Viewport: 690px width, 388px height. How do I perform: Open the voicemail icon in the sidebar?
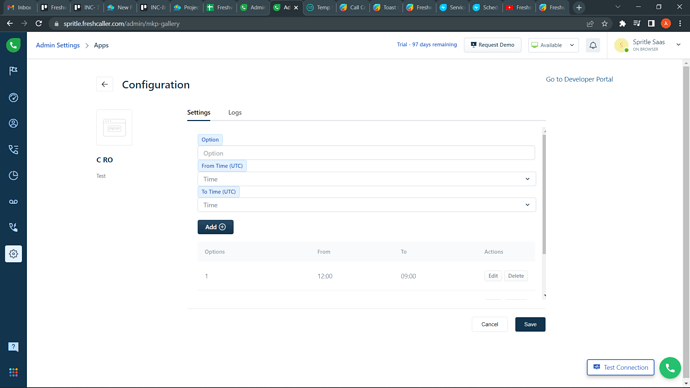point(13,201)
